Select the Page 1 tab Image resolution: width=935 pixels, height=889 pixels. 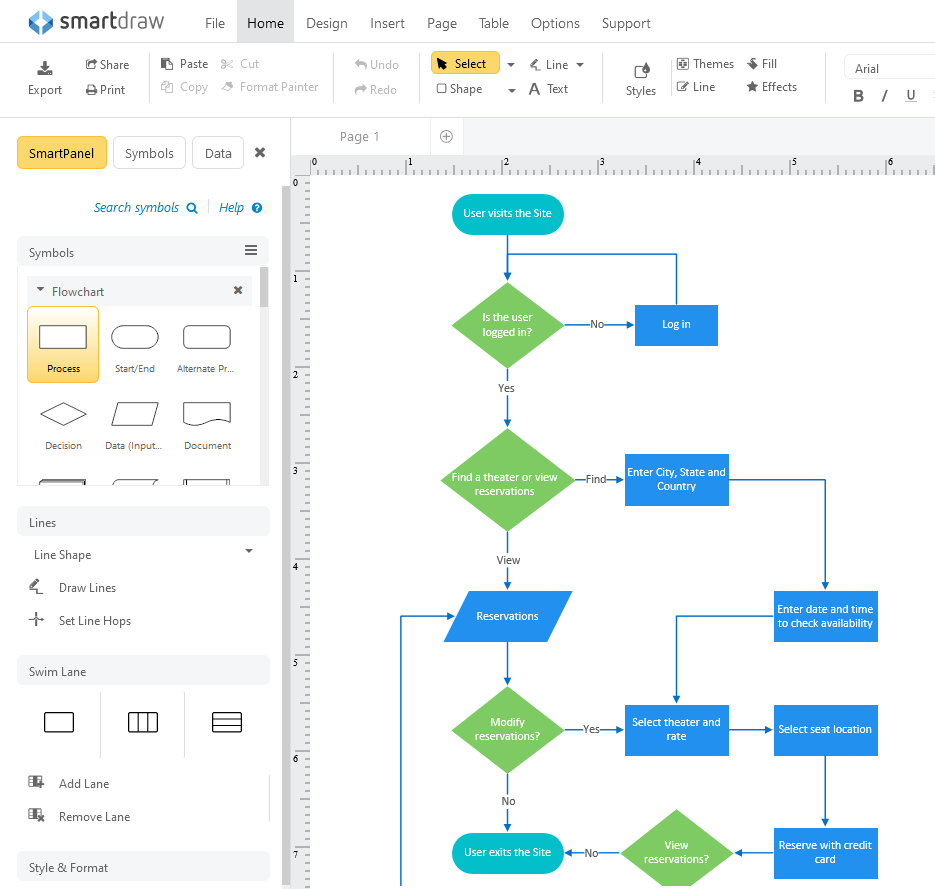pos(360,137)
